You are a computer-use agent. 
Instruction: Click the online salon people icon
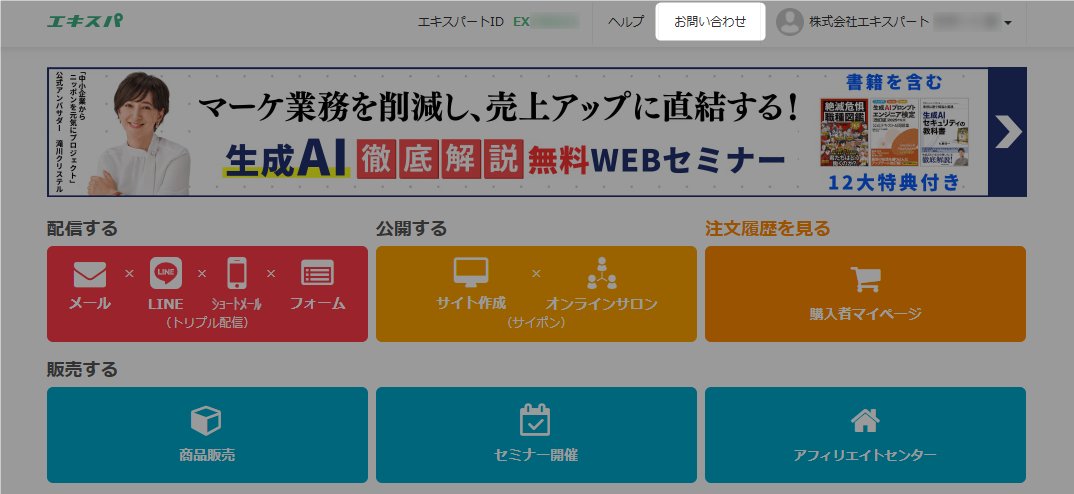pos(602,273)
